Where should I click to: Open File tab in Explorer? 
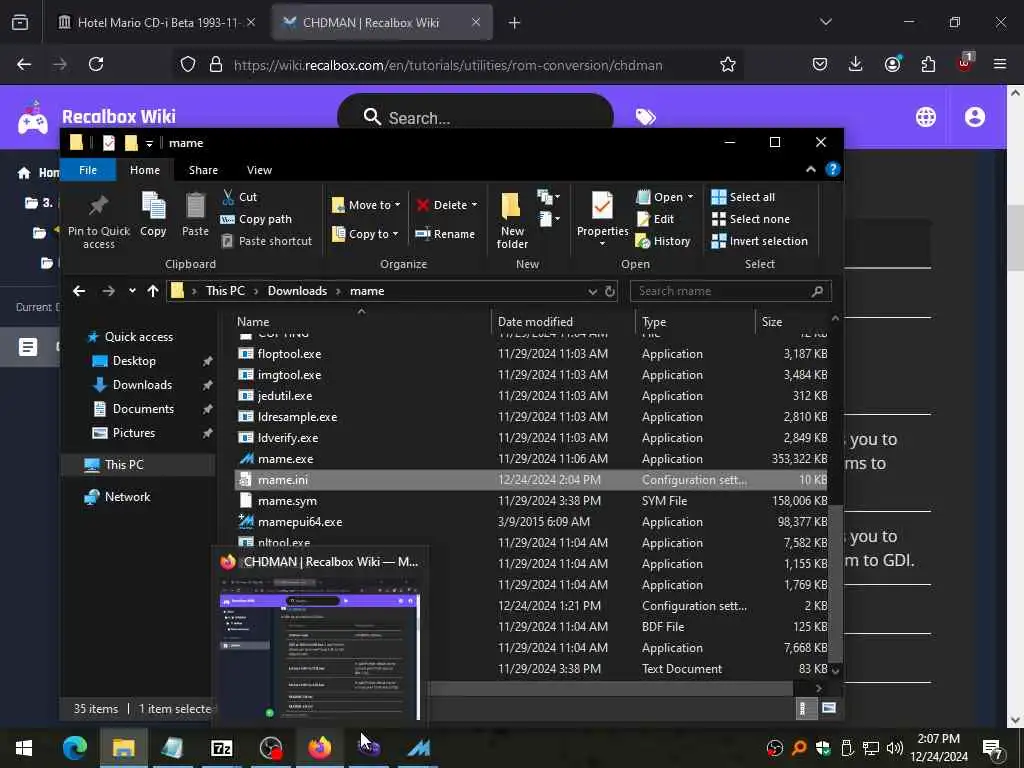88,170
